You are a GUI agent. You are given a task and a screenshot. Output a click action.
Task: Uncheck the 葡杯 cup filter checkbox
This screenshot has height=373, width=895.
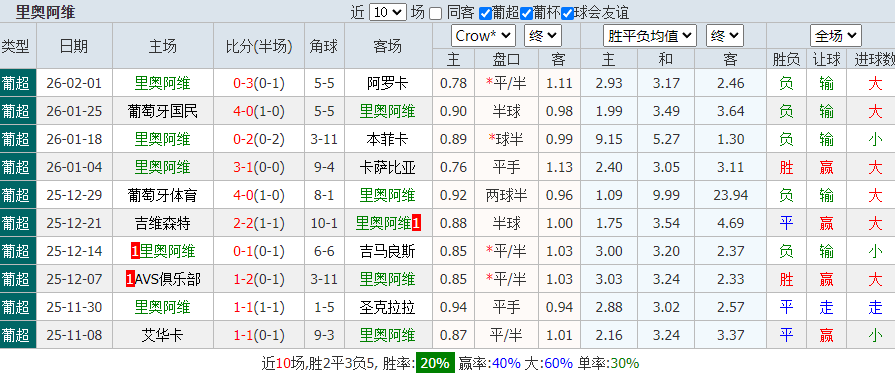click(x=526, y=13)
